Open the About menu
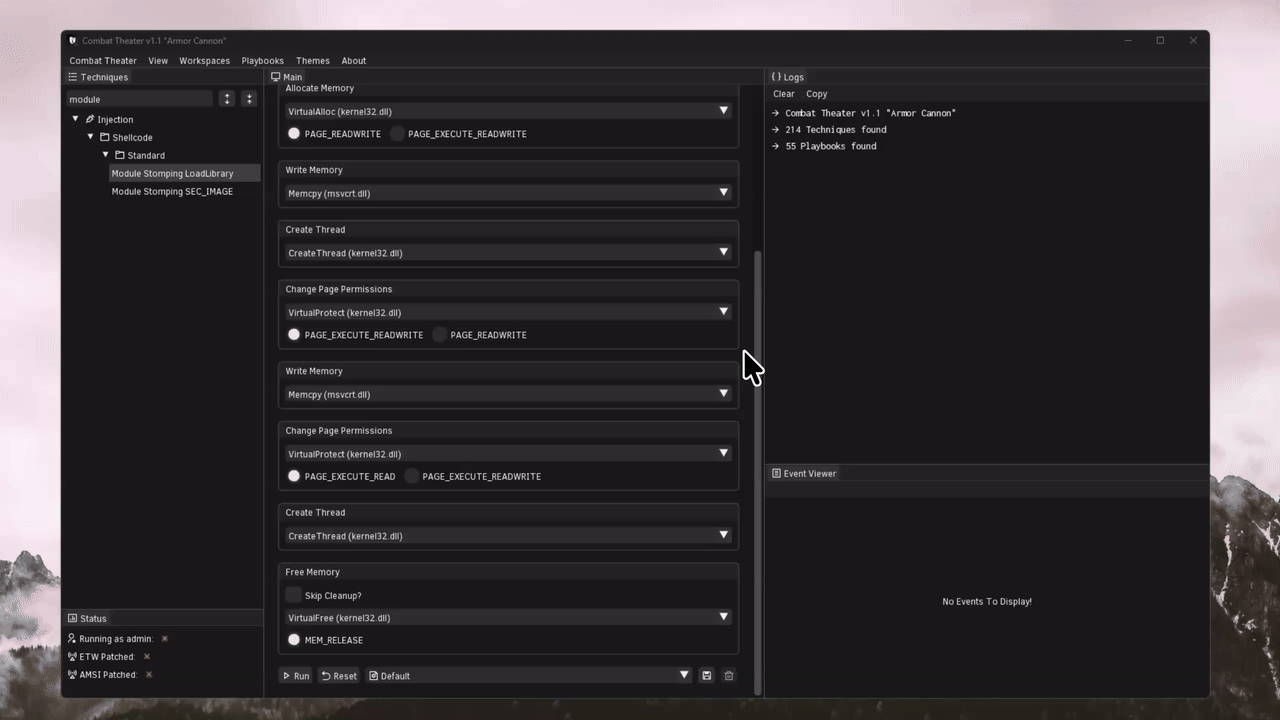Screen dimensions: 1280x720 pyautogui.click(x=354, y=61)
